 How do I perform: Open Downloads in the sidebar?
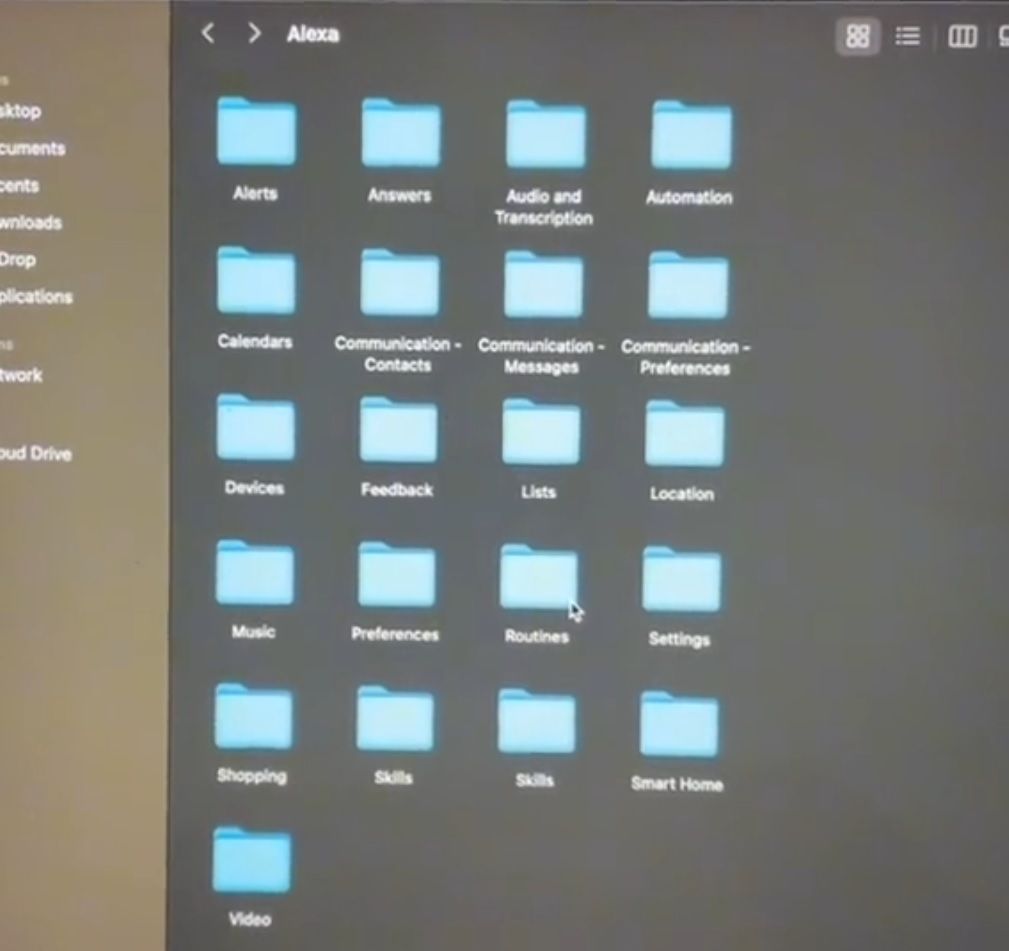click(x=31, y=223)
